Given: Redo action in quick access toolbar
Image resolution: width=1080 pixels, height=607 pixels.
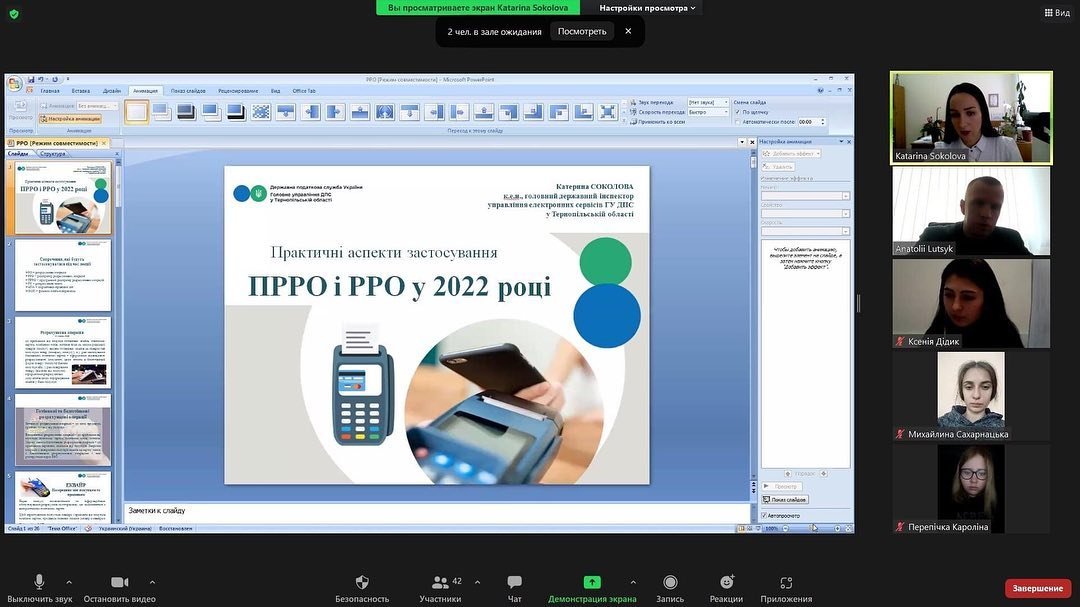Looking at the screenshot, I should tap(54, 80).
